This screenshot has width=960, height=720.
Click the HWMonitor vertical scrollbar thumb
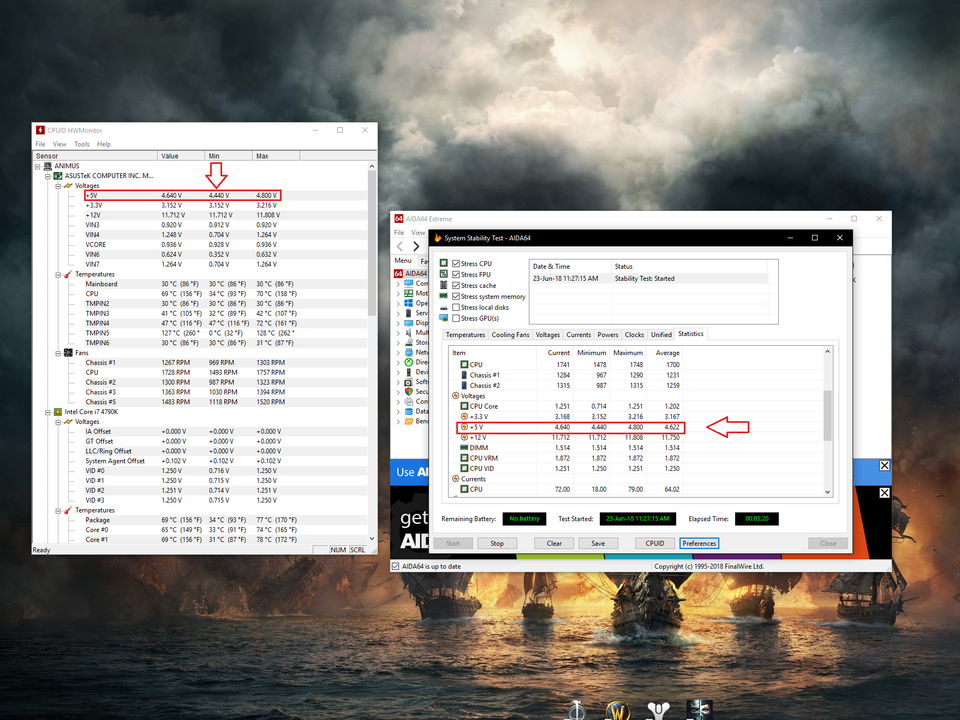click(x=372, y=243)
